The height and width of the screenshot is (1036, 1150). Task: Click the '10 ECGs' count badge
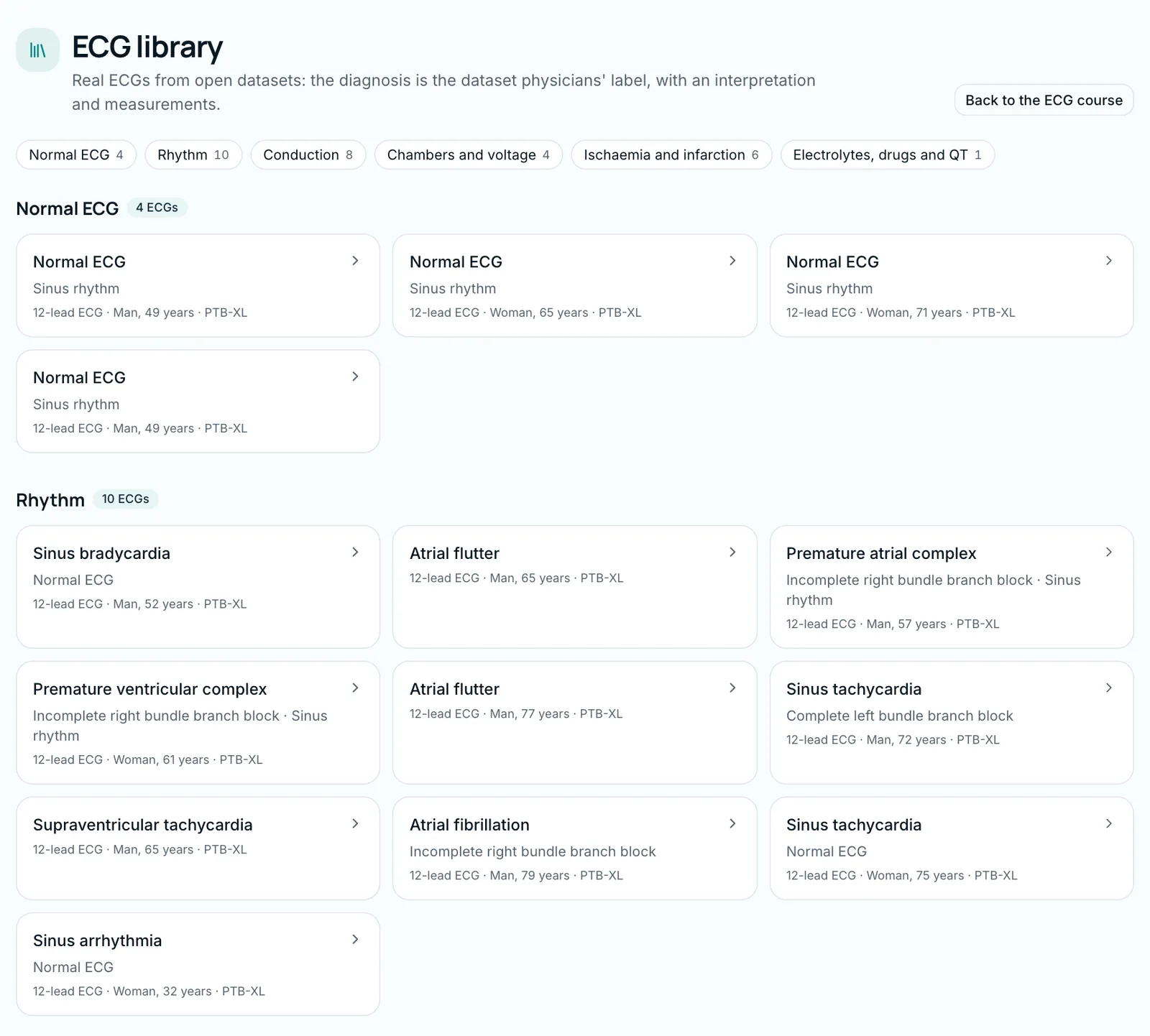click(x=125, y=499)
